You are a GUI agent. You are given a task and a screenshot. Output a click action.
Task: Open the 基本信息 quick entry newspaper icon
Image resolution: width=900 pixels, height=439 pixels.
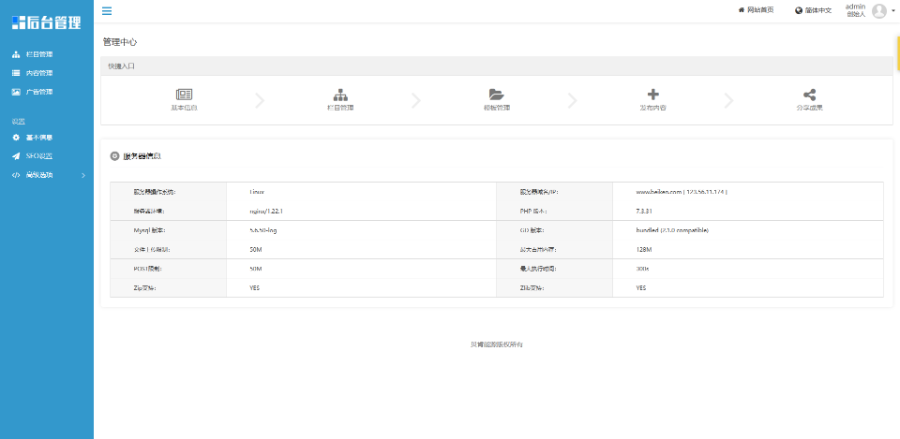tap(184, 95)
